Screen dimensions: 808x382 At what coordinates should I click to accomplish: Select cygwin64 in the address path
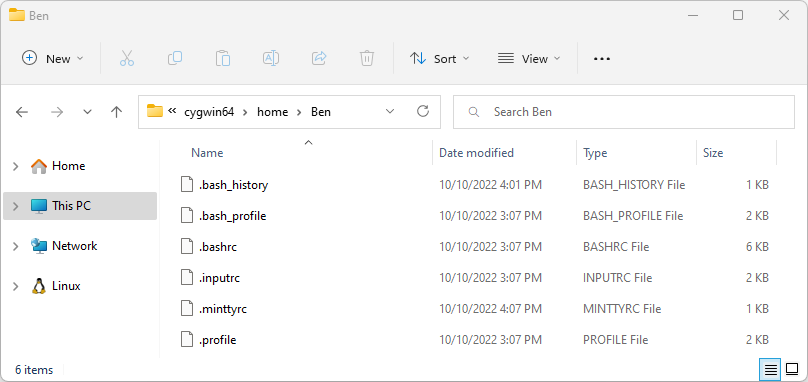(x=209, y=112)
